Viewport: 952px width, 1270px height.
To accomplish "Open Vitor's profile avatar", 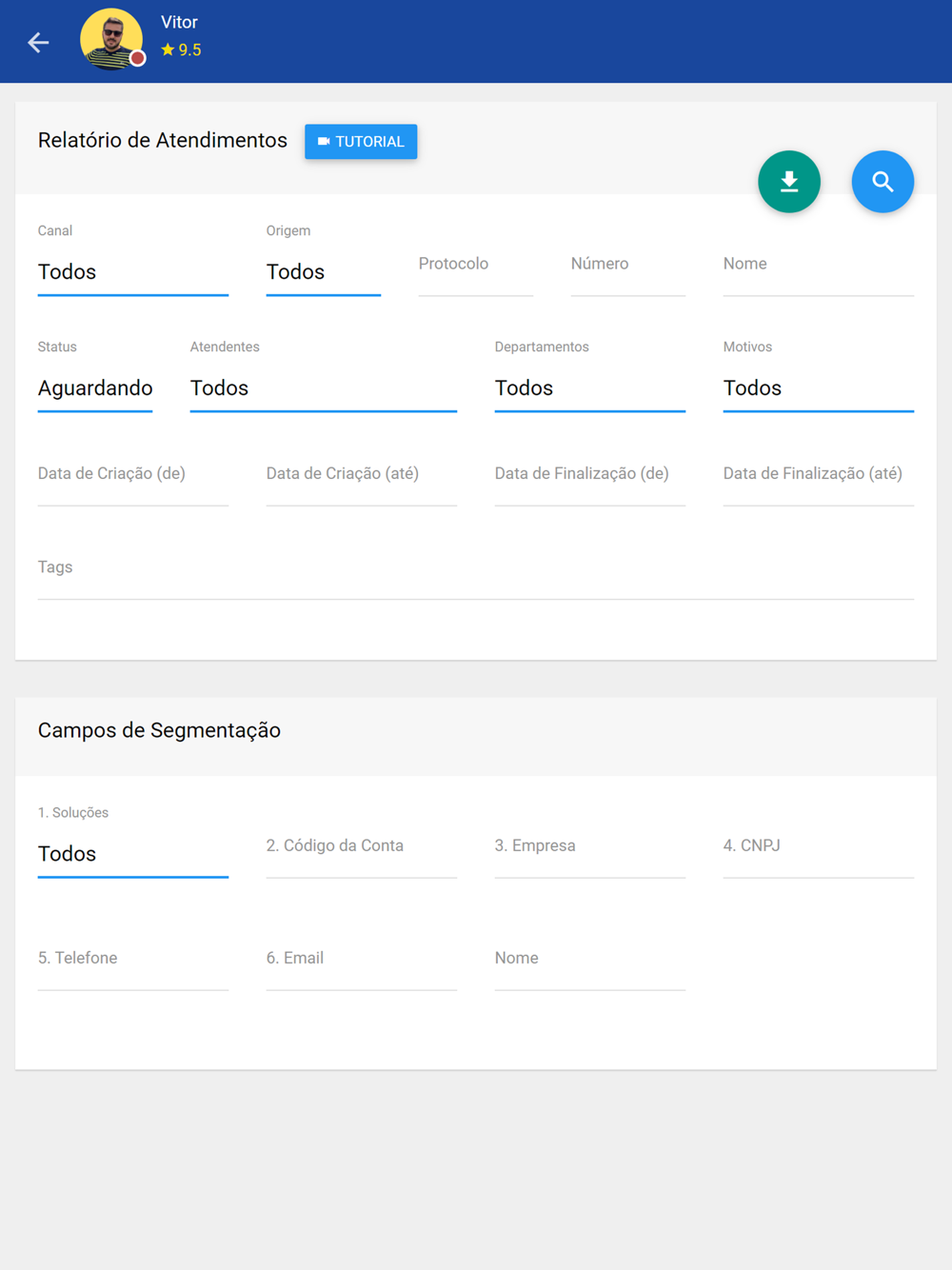I will point(111,40).
